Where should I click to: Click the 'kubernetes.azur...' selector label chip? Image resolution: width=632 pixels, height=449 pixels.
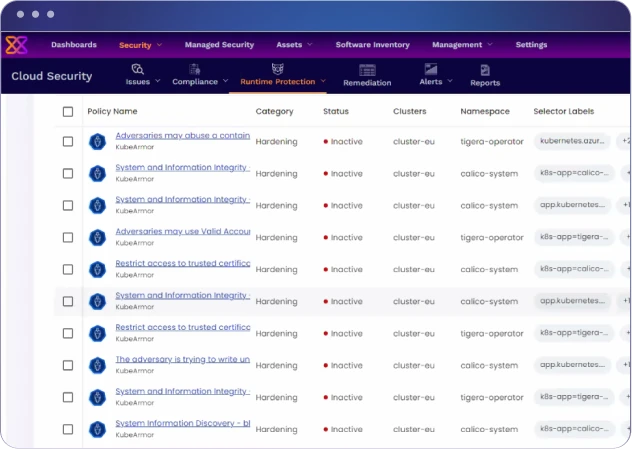572,141
